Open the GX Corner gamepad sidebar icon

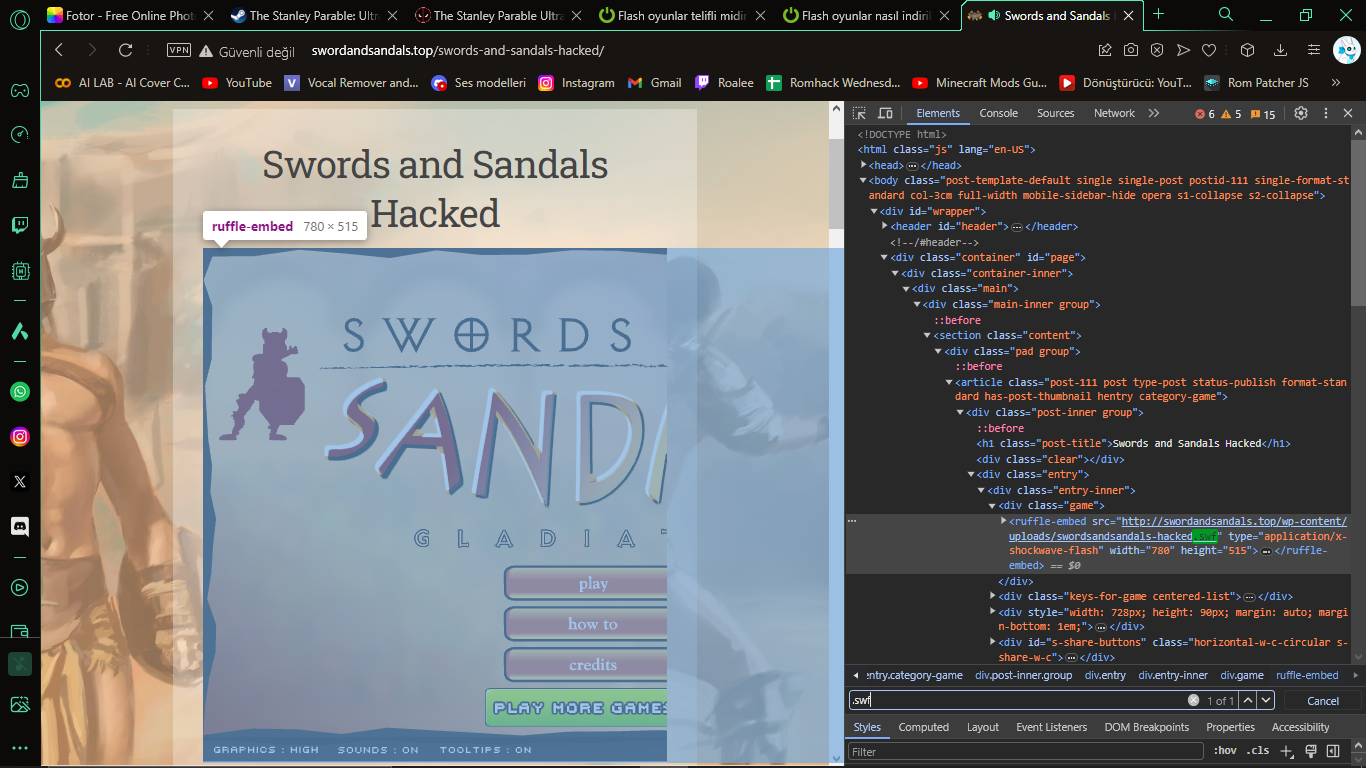[20, 91]
